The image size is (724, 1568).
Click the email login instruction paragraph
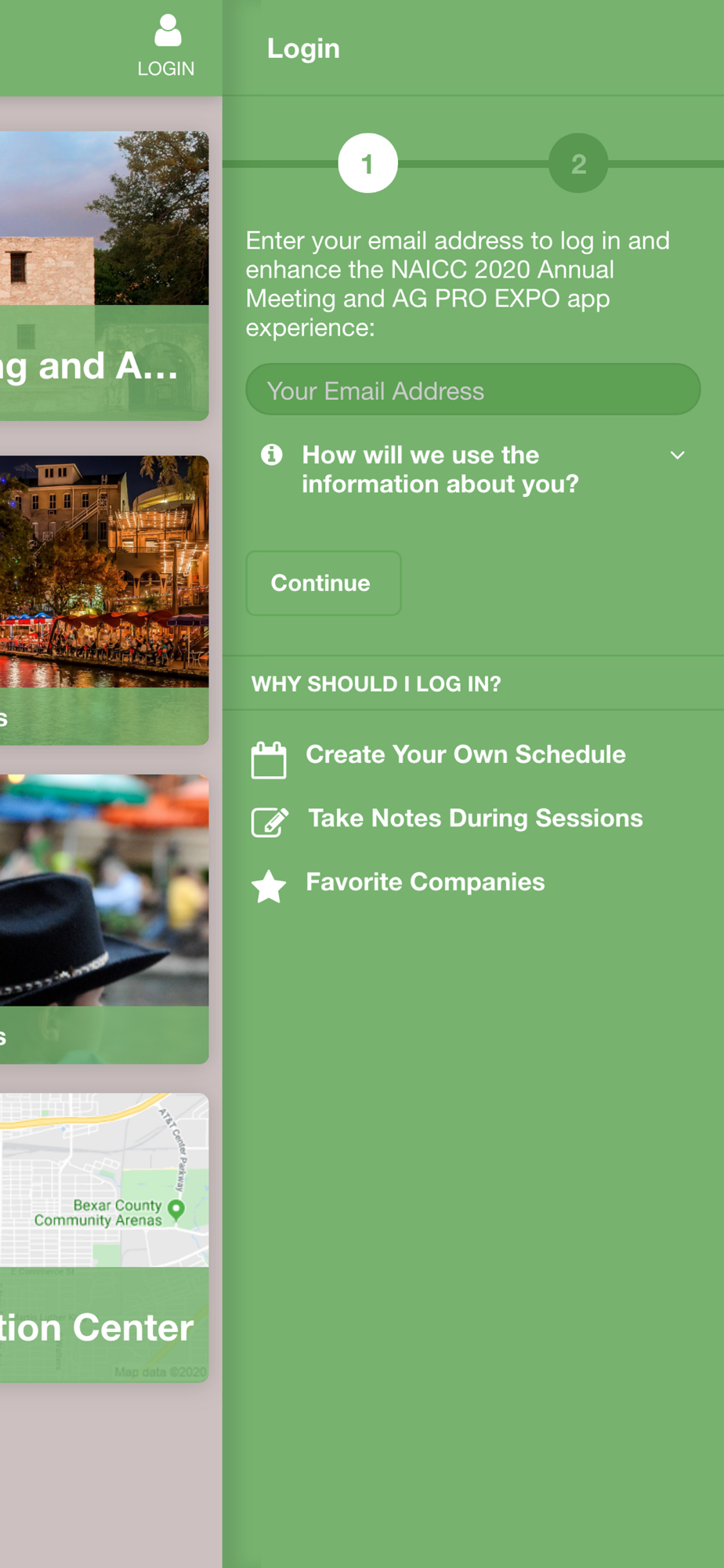tap(458, 284)
